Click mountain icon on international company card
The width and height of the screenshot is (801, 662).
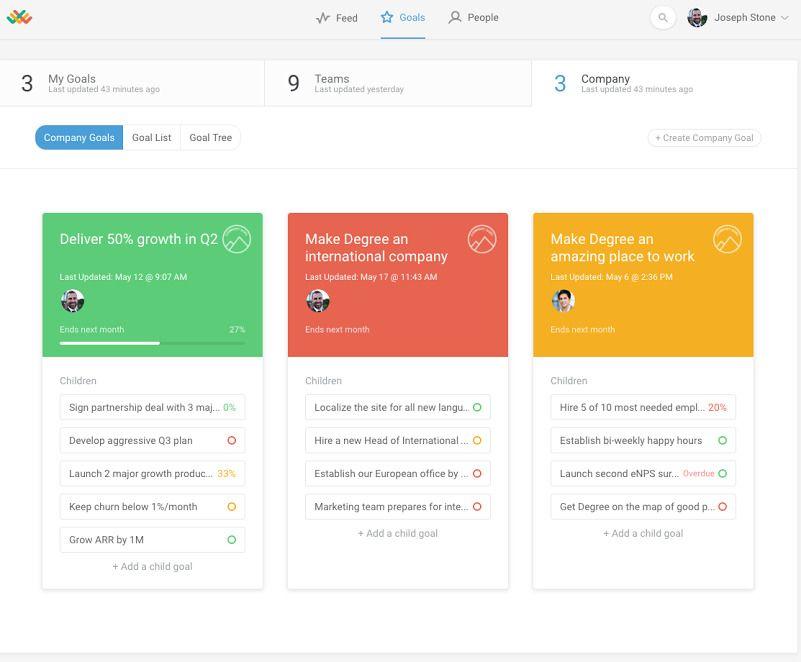pos(482,239)
